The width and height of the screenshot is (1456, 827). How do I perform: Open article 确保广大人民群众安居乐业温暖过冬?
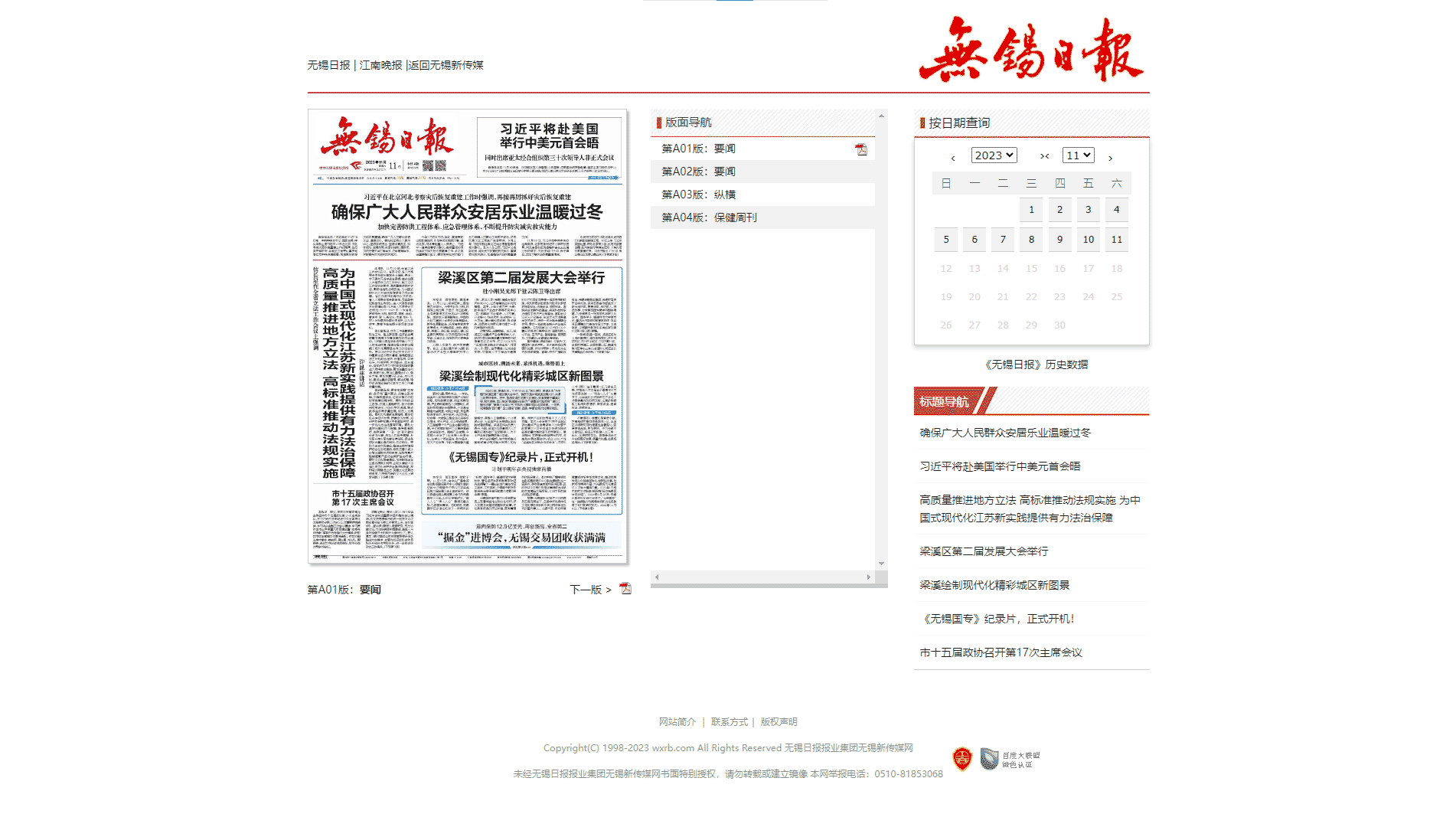1005,433
